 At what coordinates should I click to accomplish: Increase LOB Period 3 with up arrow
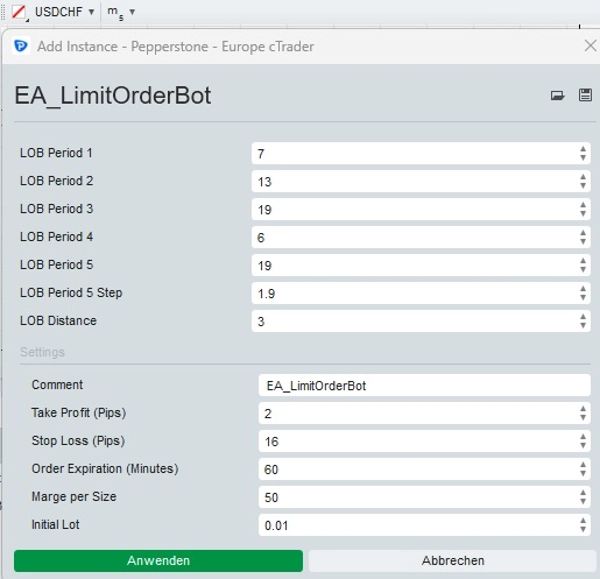click(583, 205)
